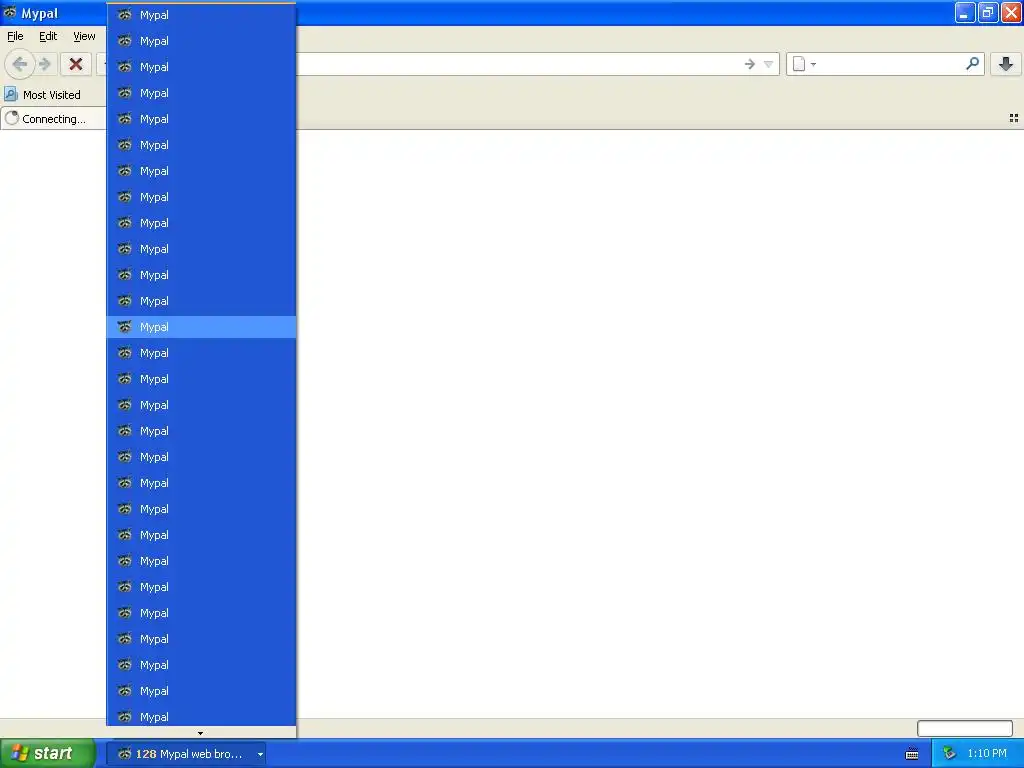Go forward using the Forward arrow button
Image resolution: width=1024 pixels, height=768 pixels.
click(45, 64)
